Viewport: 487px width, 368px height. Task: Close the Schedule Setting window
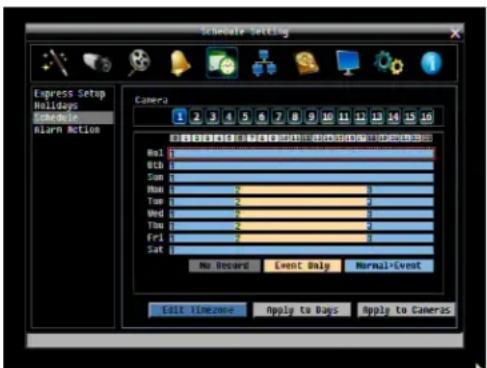pyautogui.click(x=455, y=33)
